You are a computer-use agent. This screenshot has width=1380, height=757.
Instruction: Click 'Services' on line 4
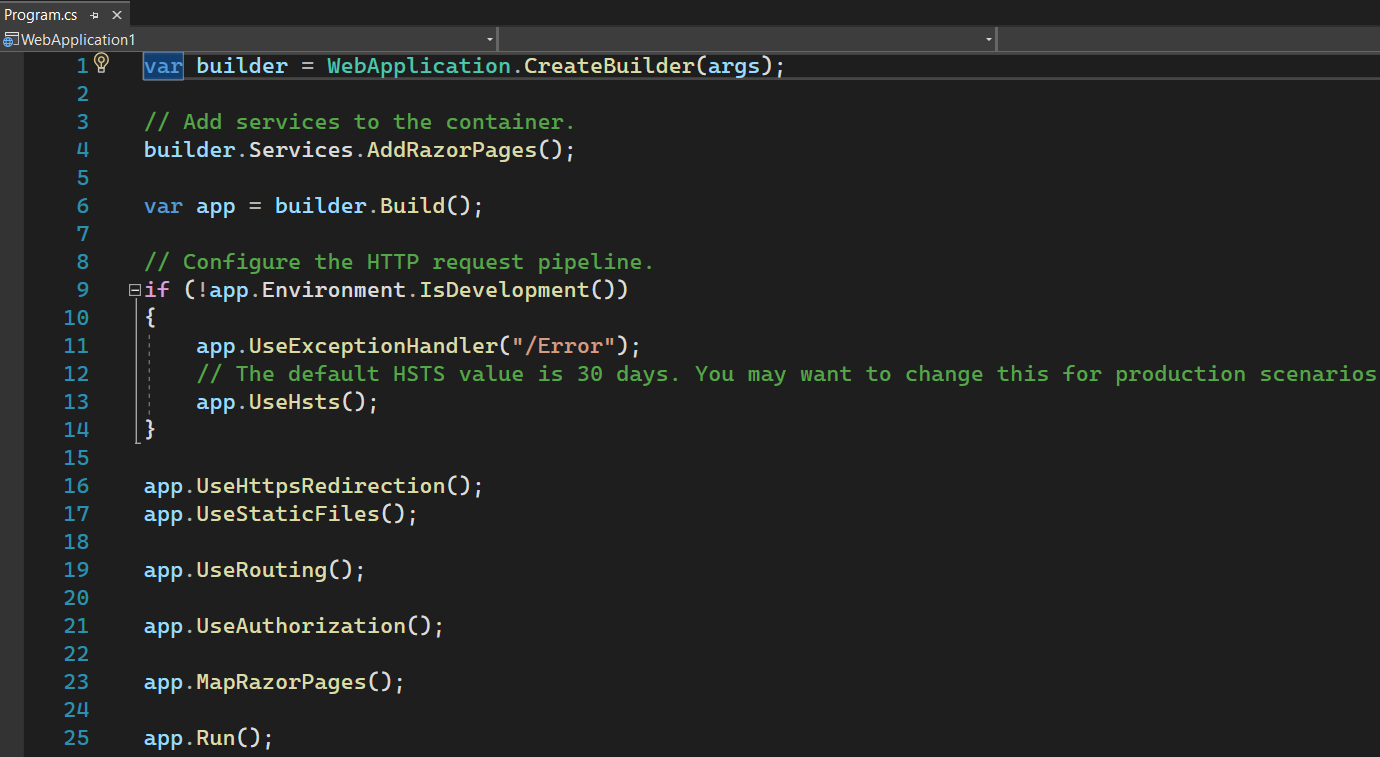301,150
